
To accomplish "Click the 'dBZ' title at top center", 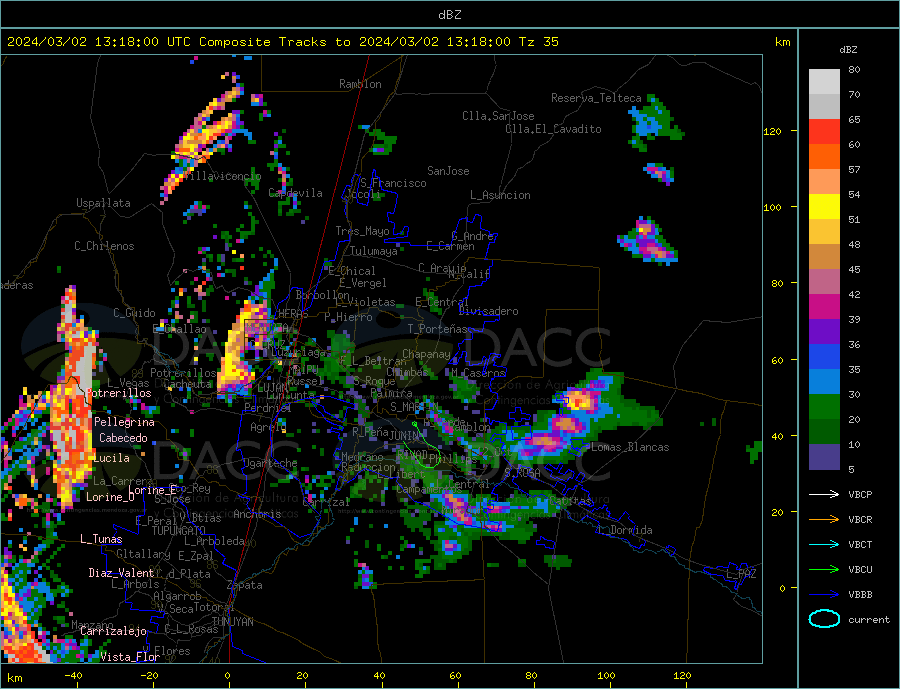I will point(449,15).
